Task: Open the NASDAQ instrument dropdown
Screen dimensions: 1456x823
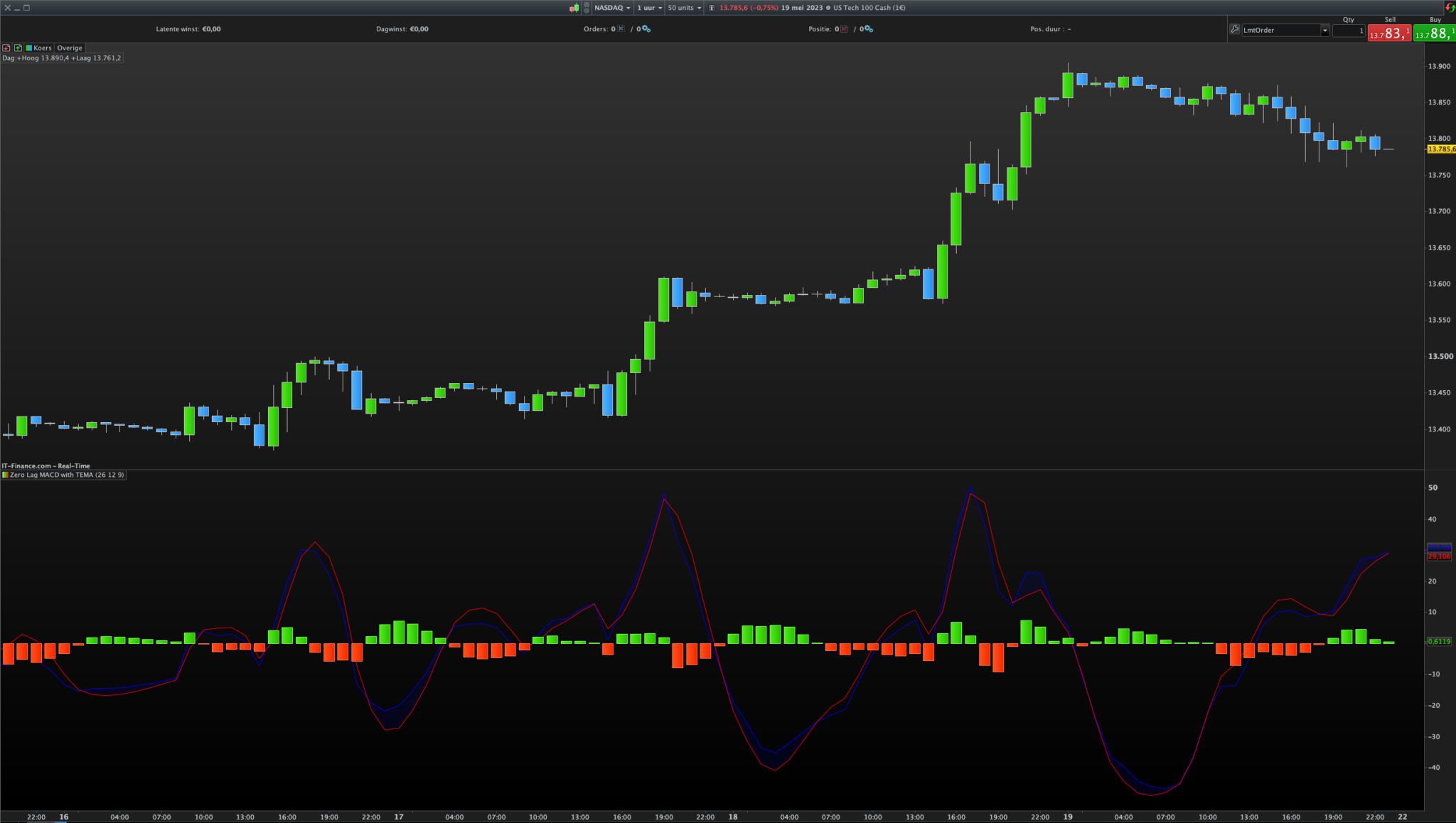Action: click(612, 8)
